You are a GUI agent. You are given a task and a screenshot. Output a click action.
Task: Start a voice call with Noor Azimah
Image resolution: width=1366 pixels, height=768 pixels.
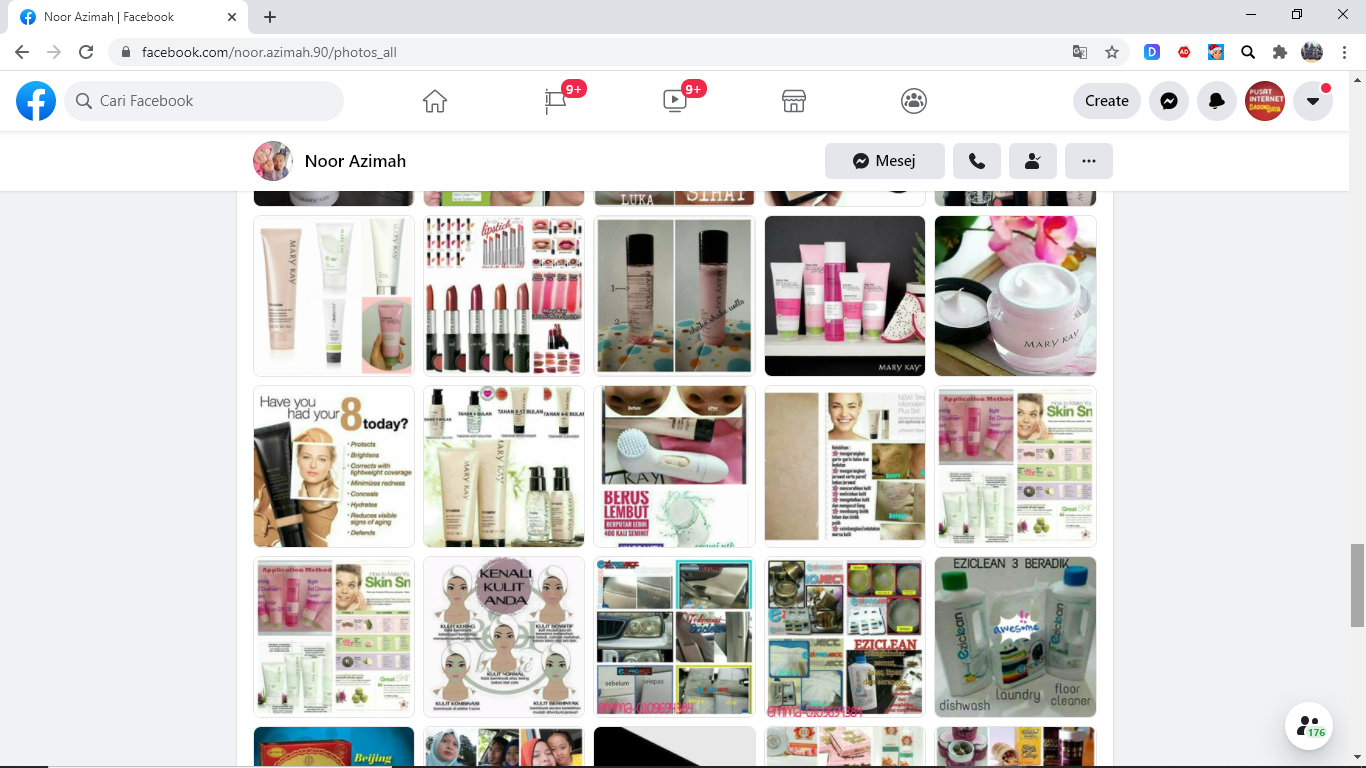[x=977, y=161]
